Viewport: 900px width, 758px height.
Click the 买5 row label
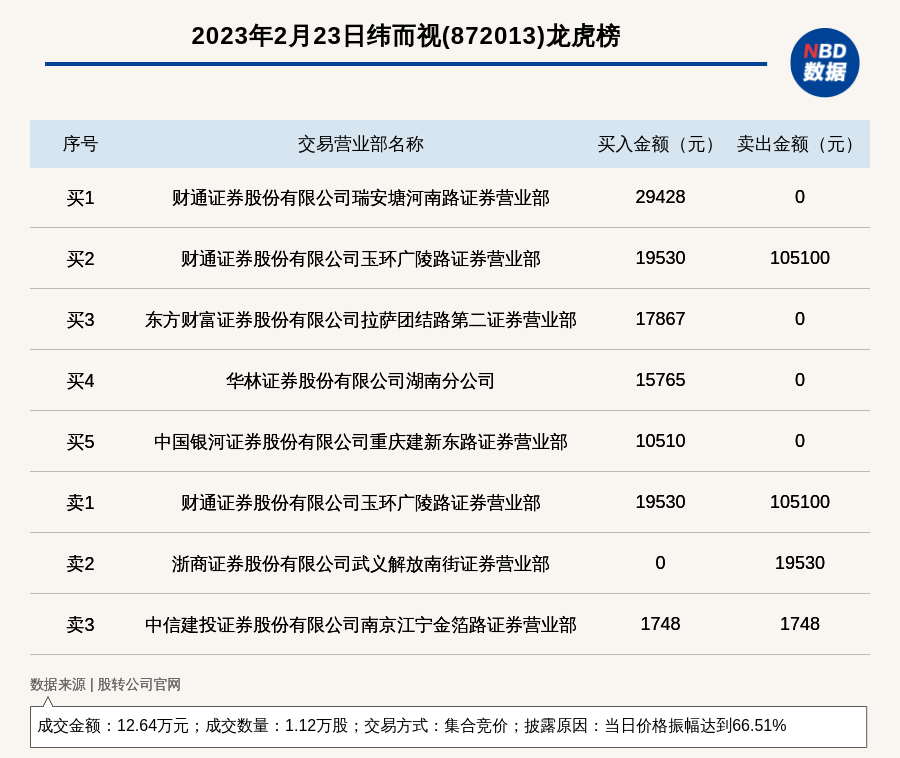[80, 442]
